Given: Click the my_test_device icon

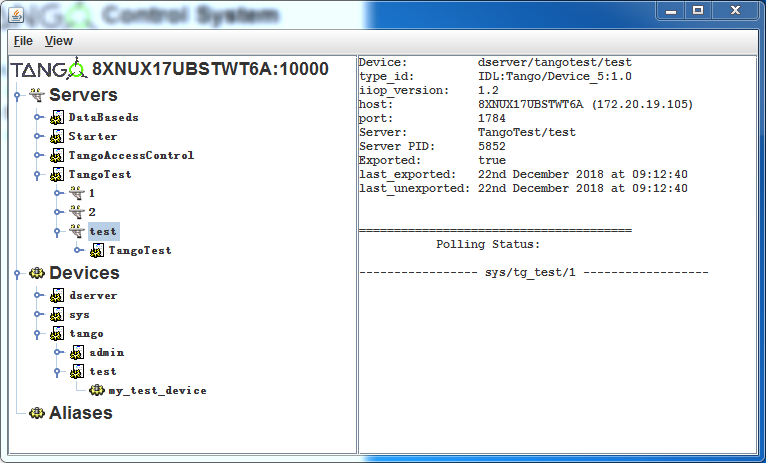Looking at the screenshot, I should pyautogui.click(x=97, y=390).
